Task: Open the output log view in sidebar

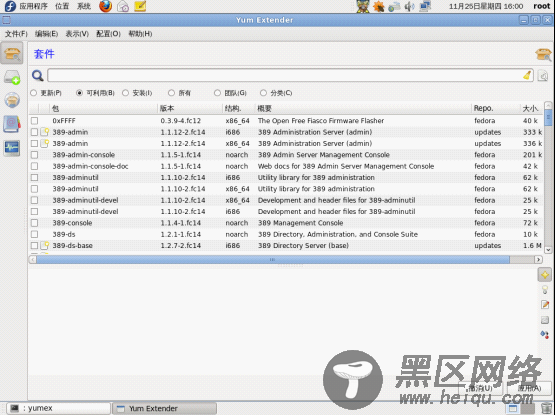Action: click(x=12, y=148)
